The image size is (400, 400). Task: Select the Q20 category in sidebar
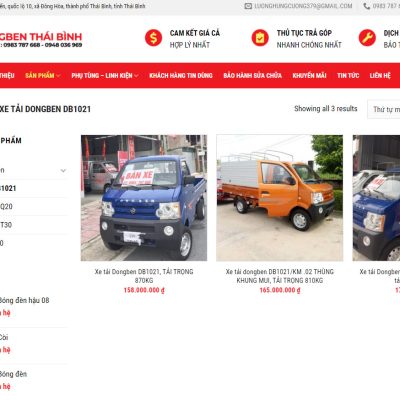coord(6,207)
